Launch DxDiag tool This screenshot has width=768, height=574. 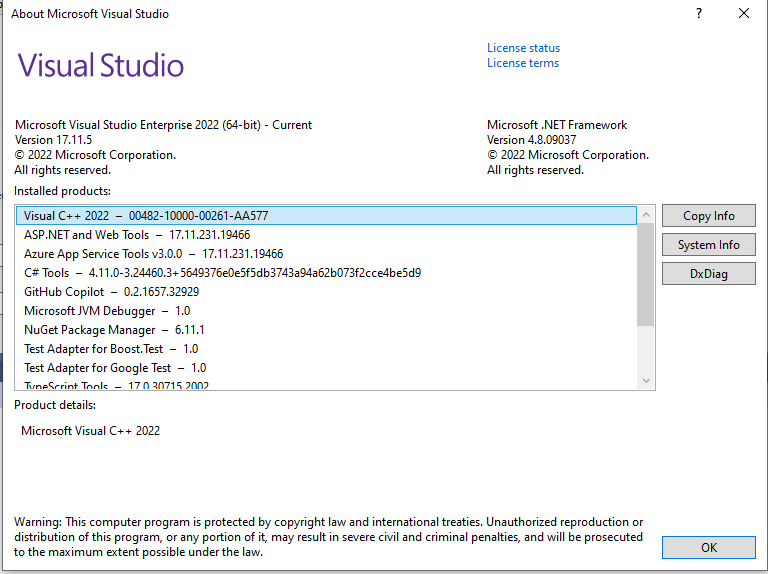coord(709,274)
